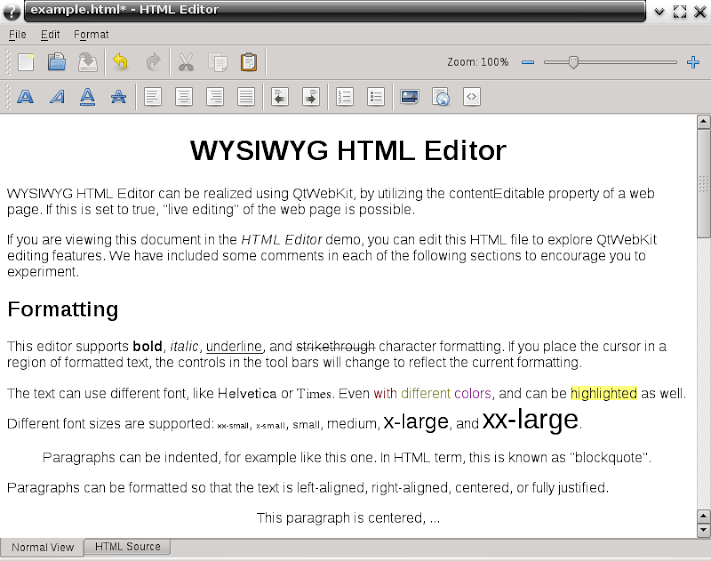Toggle underline text formatting
The width and height of the screenshot is (711, 561).
pyautogui.click(x=88, y=97)
